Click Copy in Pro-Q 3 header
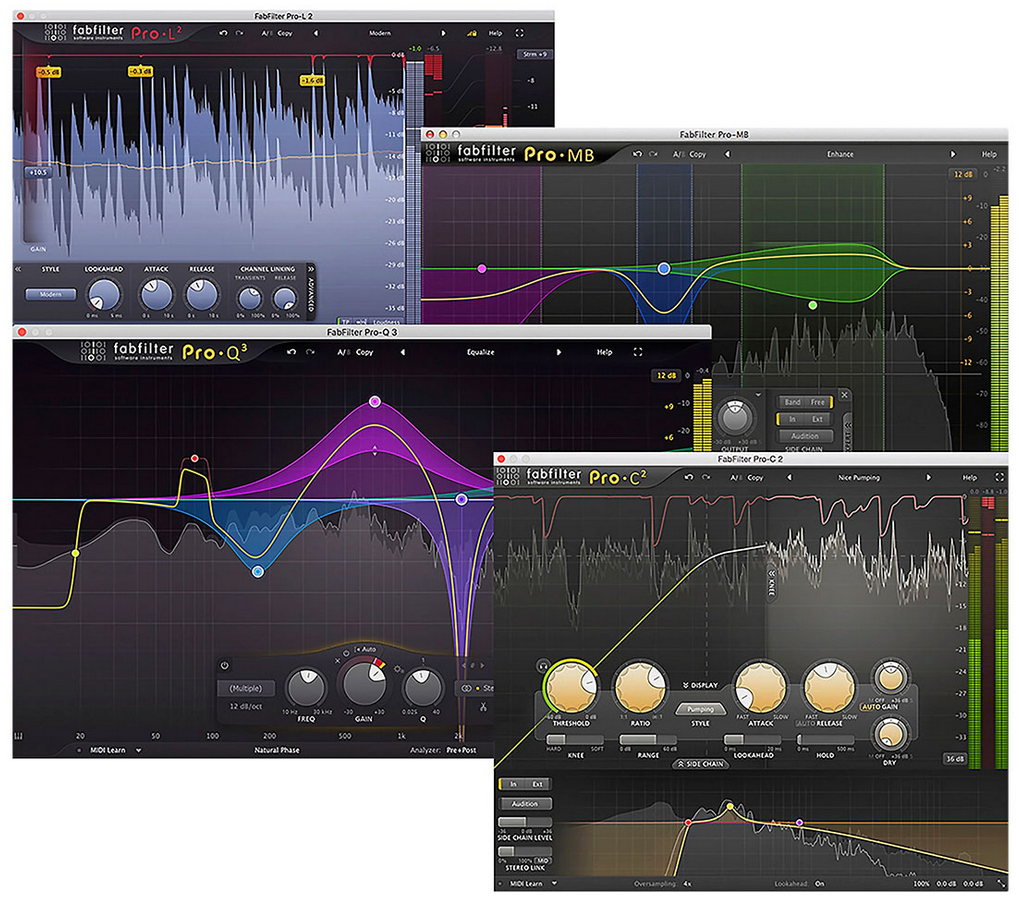 [x=365, y=352]
